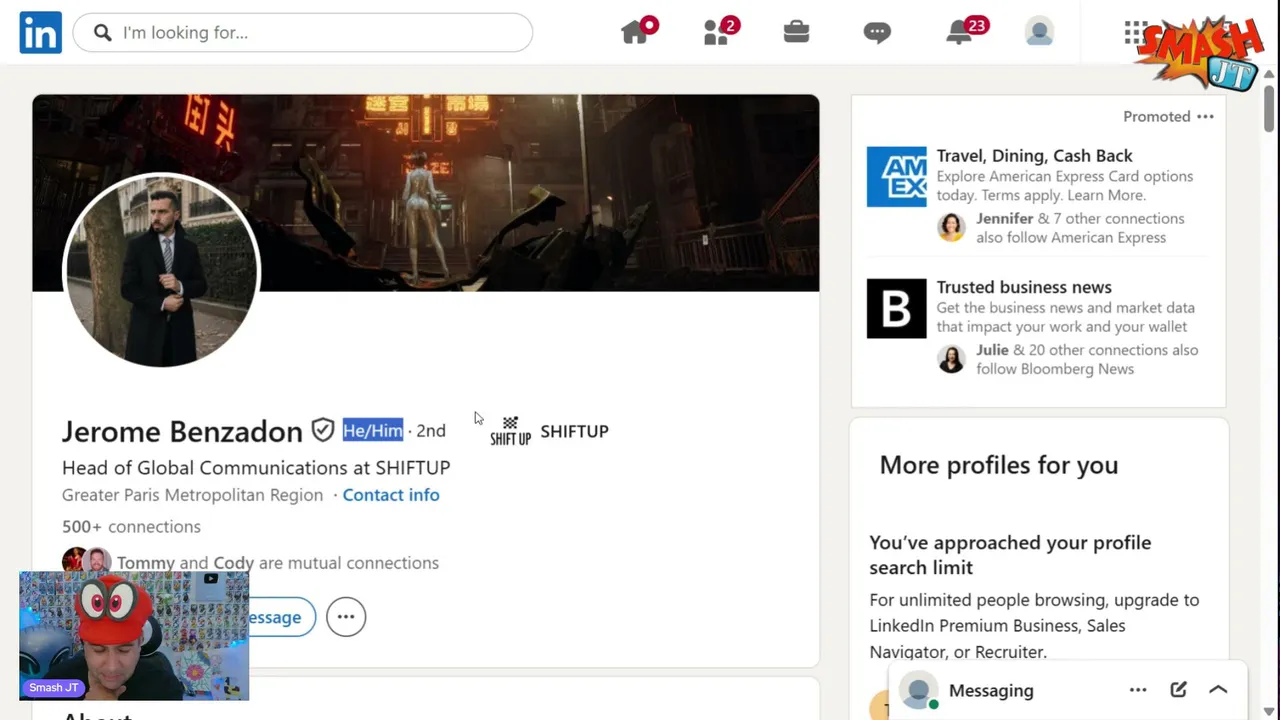Open the LinkedIn home logo
This screenshot has height=720, width=1280.
point(40,33)
